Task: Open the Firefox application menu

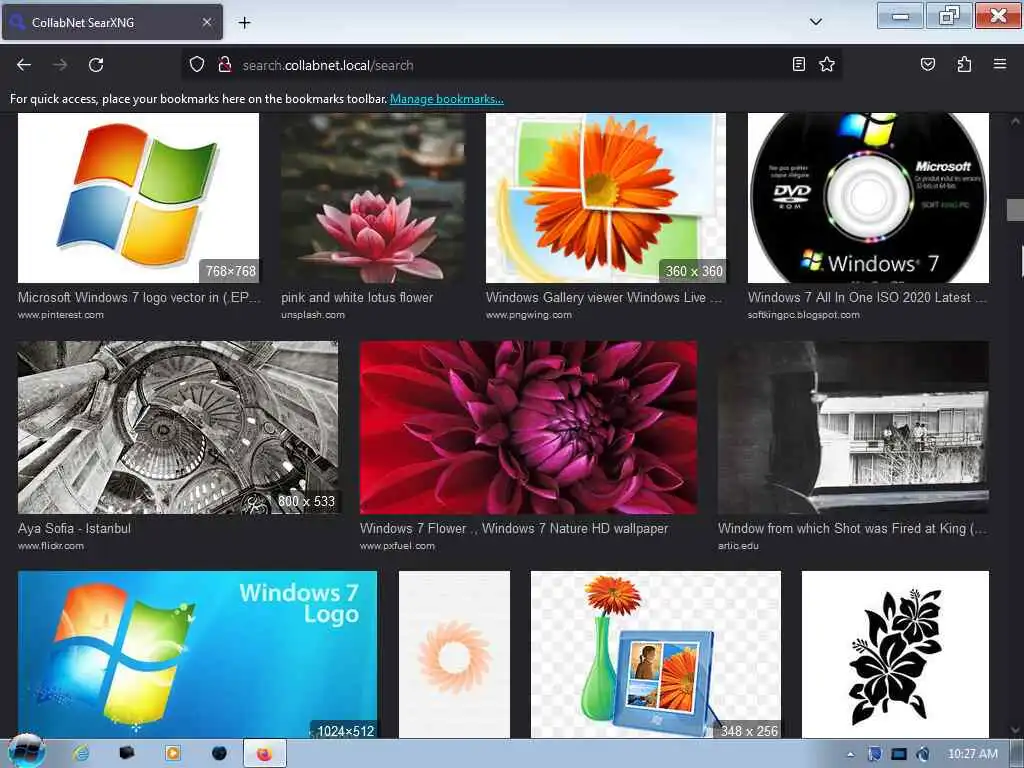Action: [999, 64]
